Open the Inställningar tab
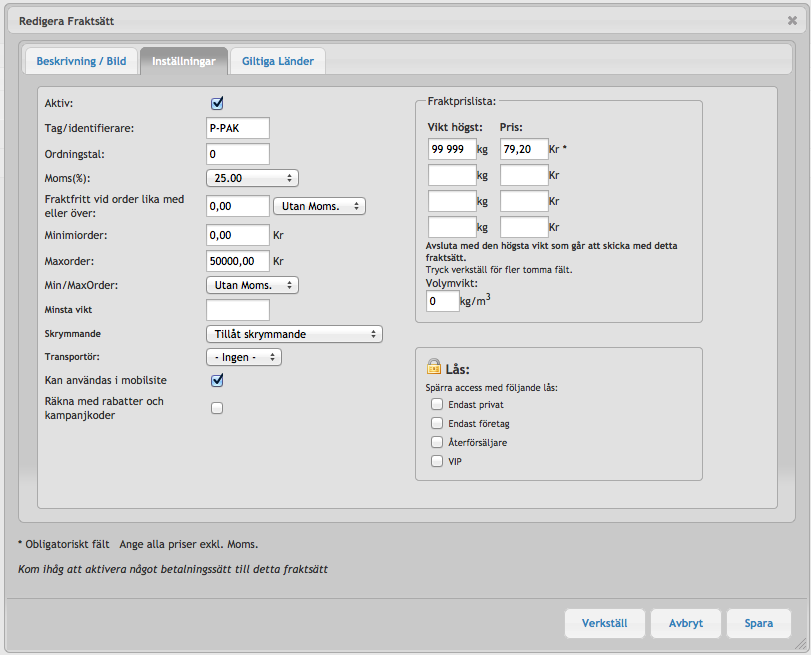This screenshot has height=655, width=811. (x=184, y=61)
